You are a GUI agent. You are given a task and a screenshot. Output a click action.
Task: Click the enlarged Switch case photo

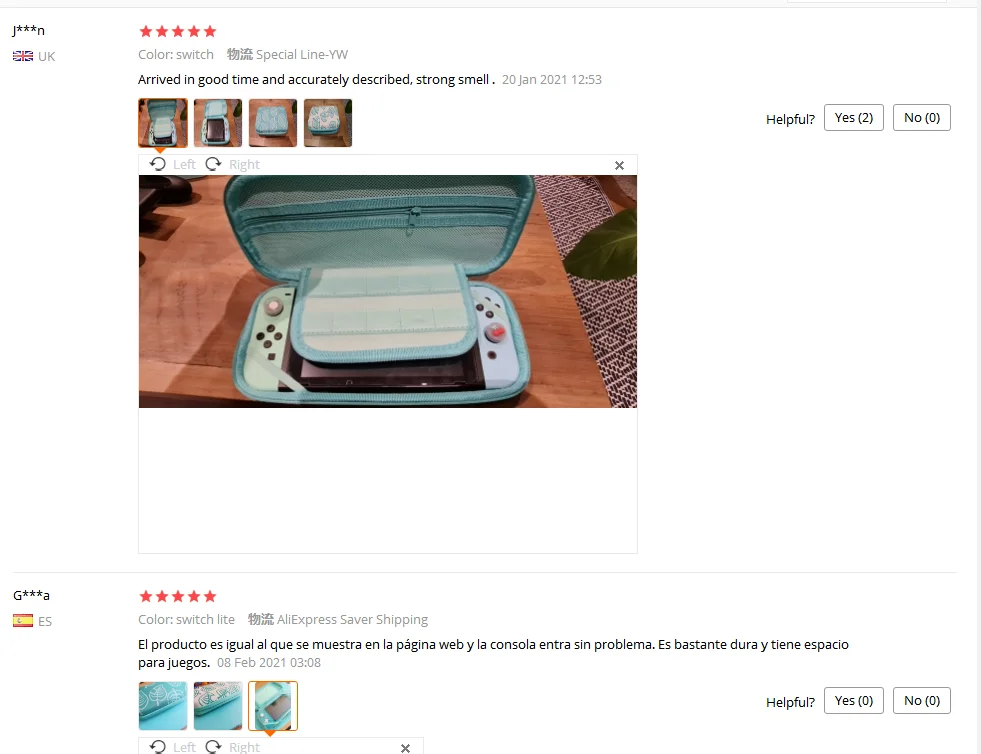[388, 292]
